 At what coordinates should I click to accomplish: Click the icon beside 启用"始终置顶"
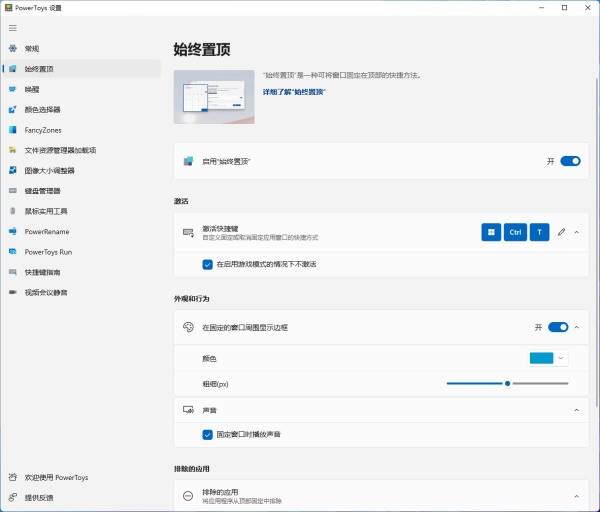[188, 161]
